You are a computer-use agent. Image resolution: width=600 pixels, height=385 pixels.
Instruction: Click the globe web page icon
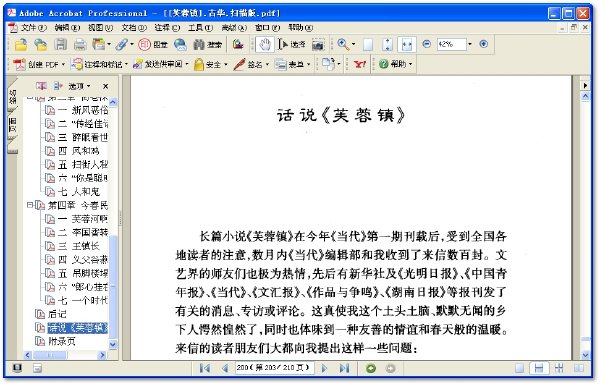tap(180, 45)
